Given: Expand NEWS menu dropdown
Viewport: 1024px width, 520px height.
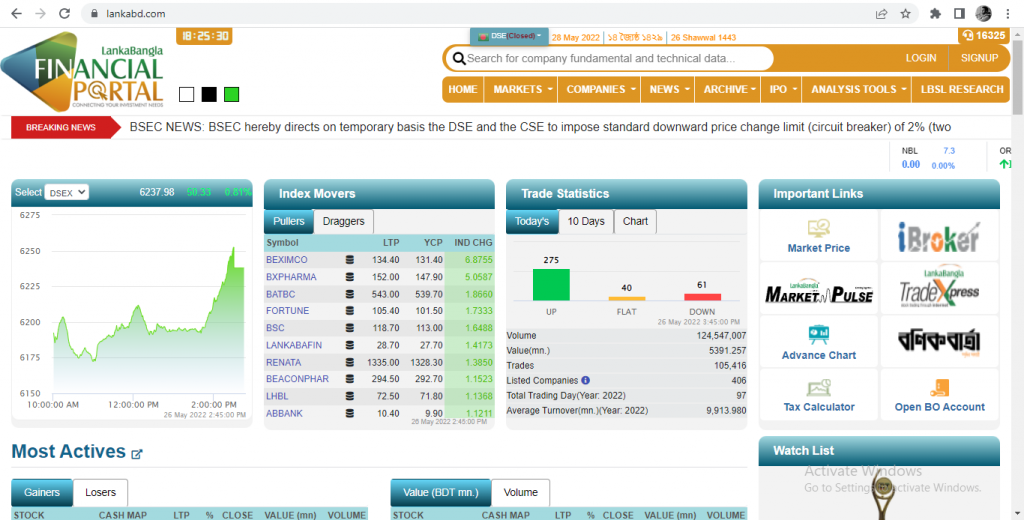Looking at the screenshot, I should coord(668,89).
